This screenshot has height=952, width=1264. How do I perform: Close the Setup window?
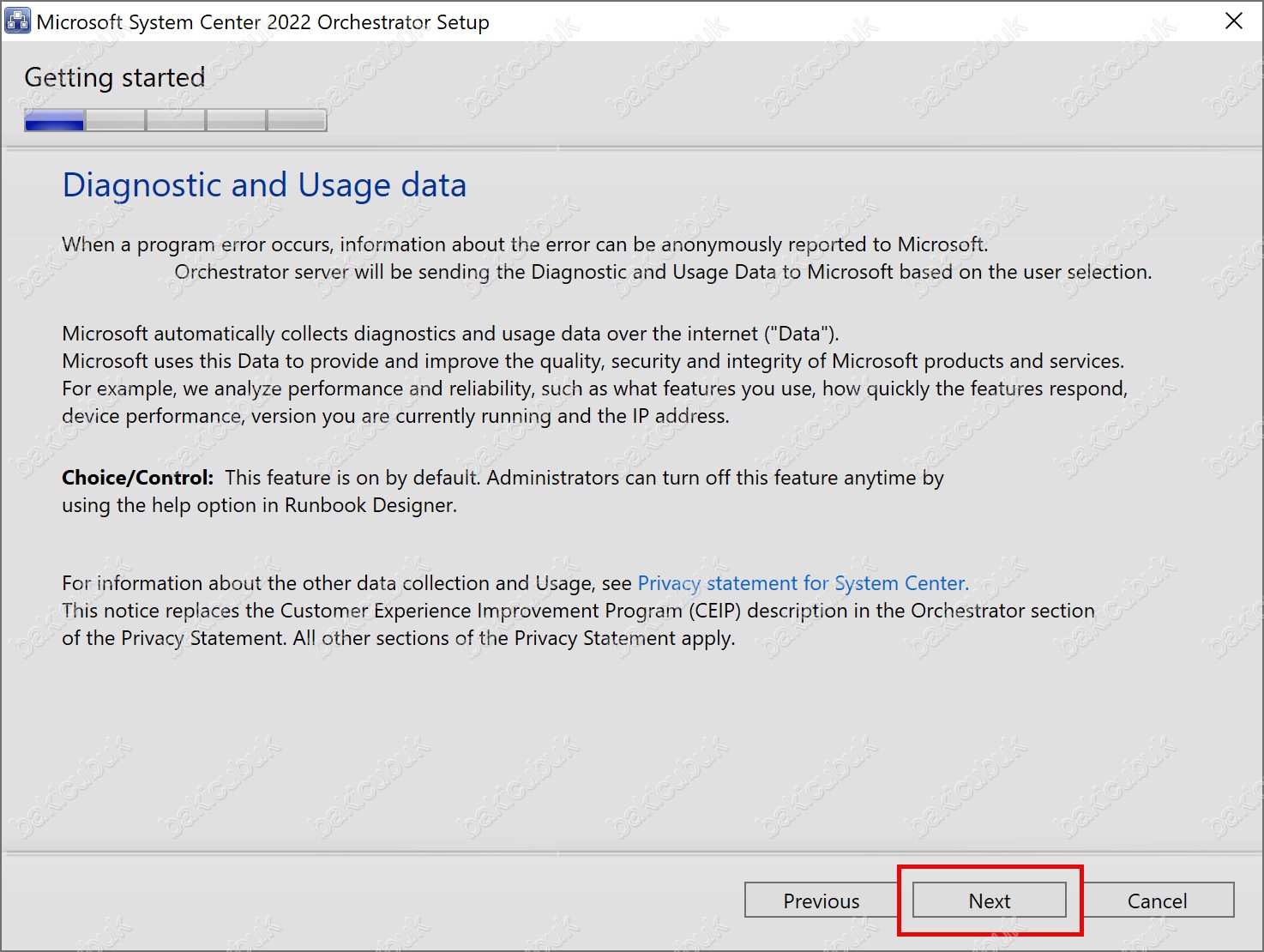[1234, 21]
